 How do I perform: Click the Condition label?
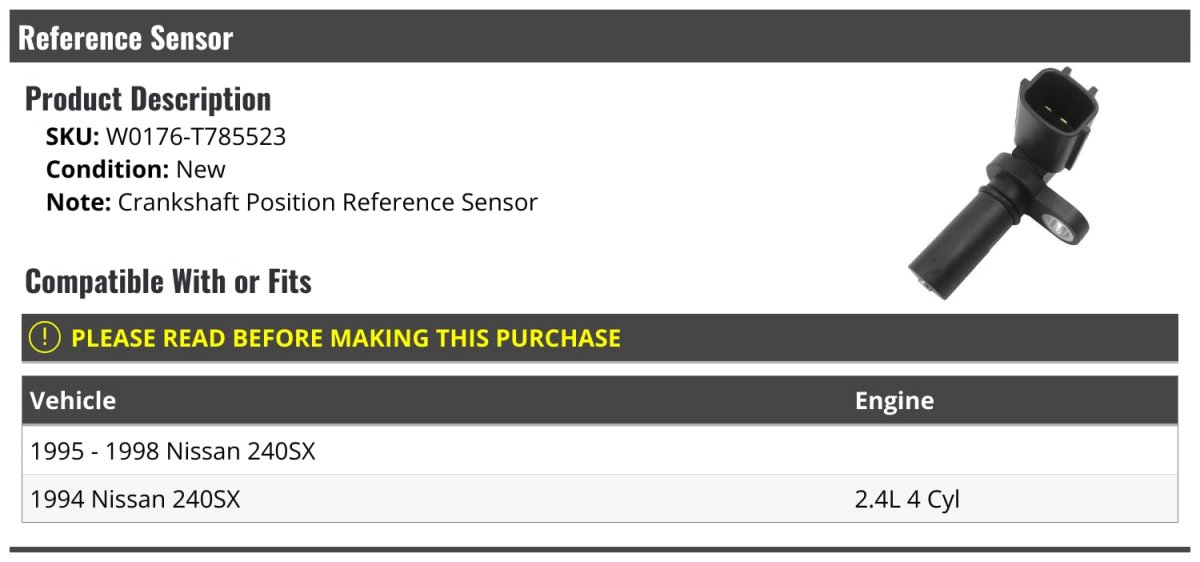107,169
